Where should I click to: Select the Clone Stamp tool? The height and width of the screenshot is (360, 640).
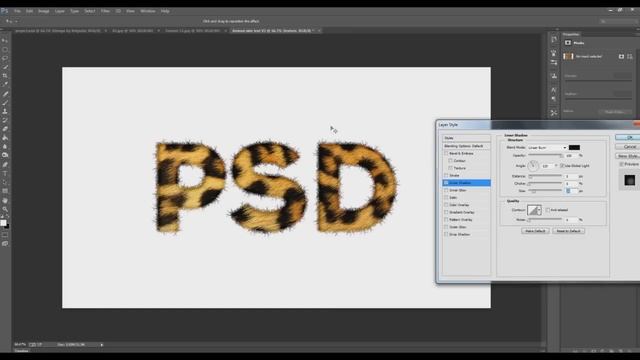tap(5, 111)
